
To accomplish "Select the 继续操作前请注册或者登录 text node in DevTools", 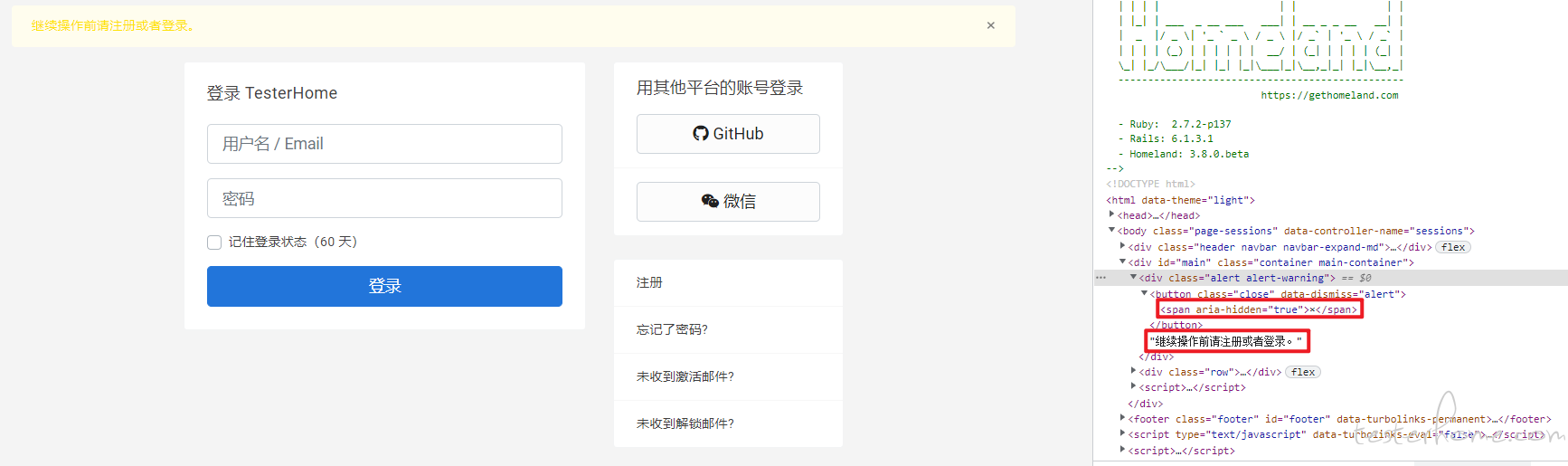I will tap(1227, 341).
